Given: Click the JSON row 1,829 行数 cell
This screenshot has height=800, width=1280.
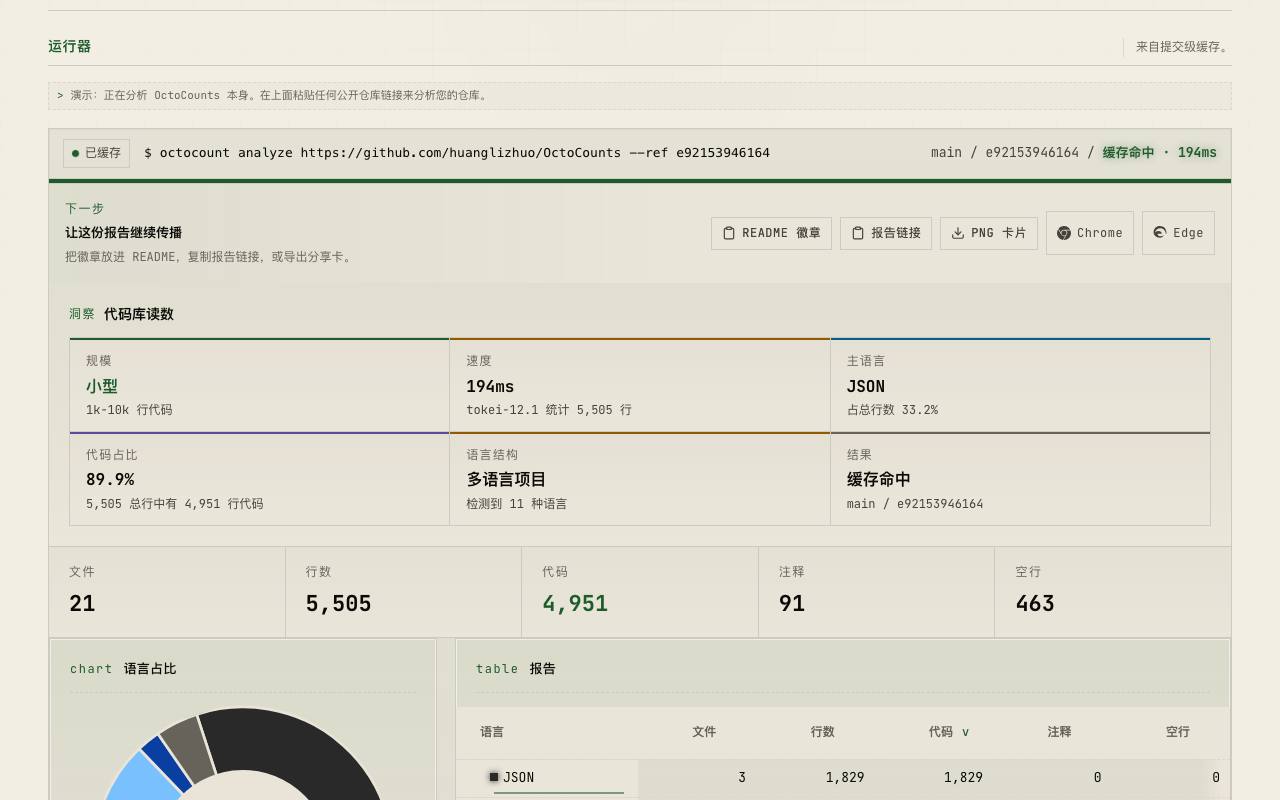Looking at the screenshot, I should tap(845, 777).
